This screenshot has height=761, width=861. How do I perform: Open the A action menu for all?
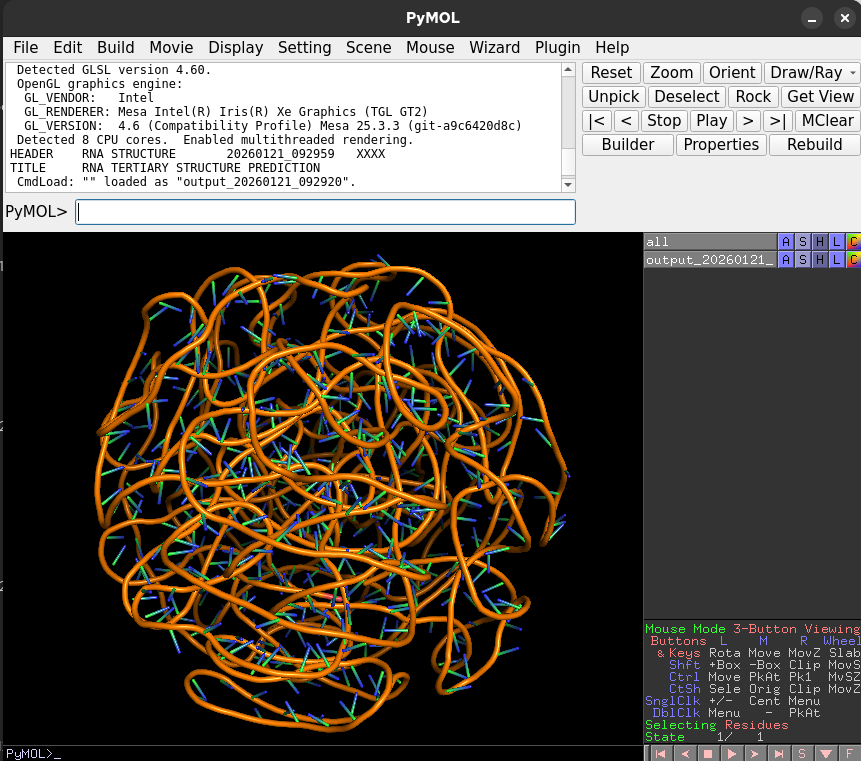point(786,242)
